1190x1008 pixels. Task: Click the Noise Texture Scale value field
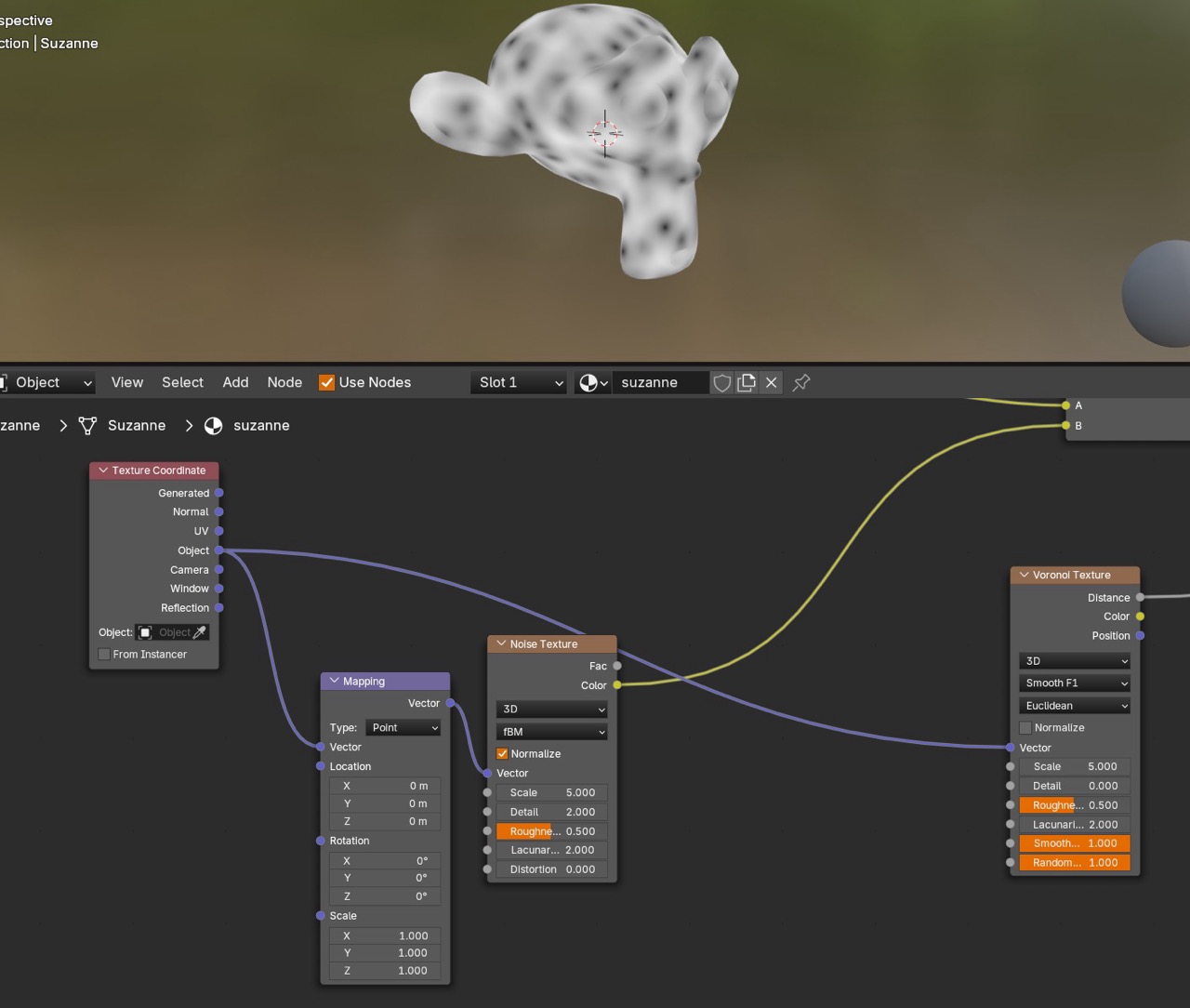tap(552, 793)
